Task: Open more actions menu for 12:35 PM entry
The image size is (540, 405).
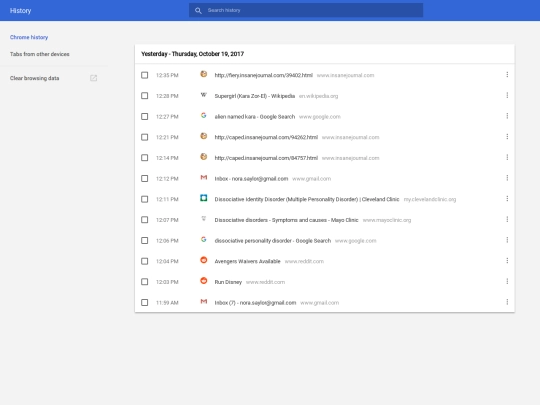Action: point(507,75)
